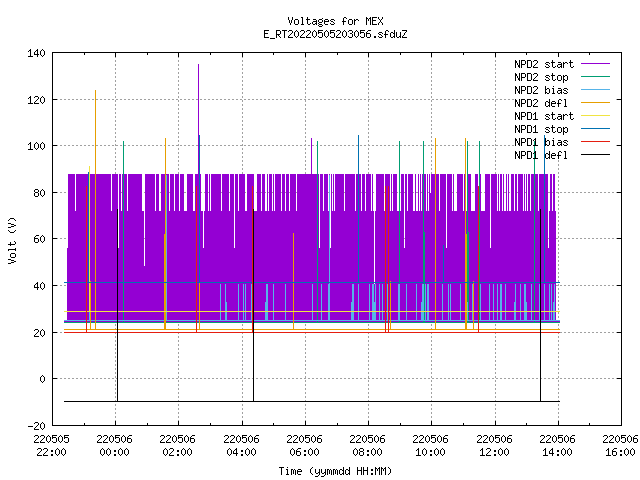640x480 pixels.
Task: Click the 'Volt (V)' y-axis label
Action: click(x=12, y=241)
